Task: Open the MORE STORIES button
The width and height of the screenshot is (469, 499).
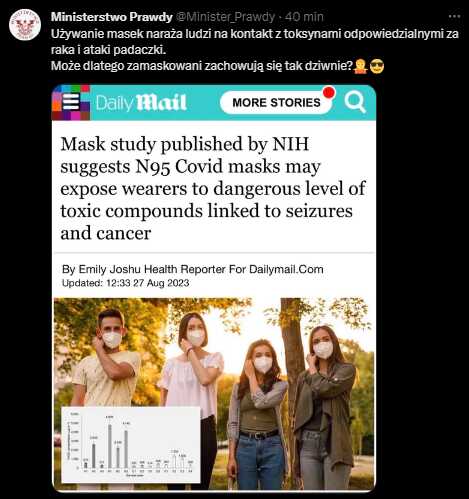Action: pyautogui.click(x=276, y=102)
